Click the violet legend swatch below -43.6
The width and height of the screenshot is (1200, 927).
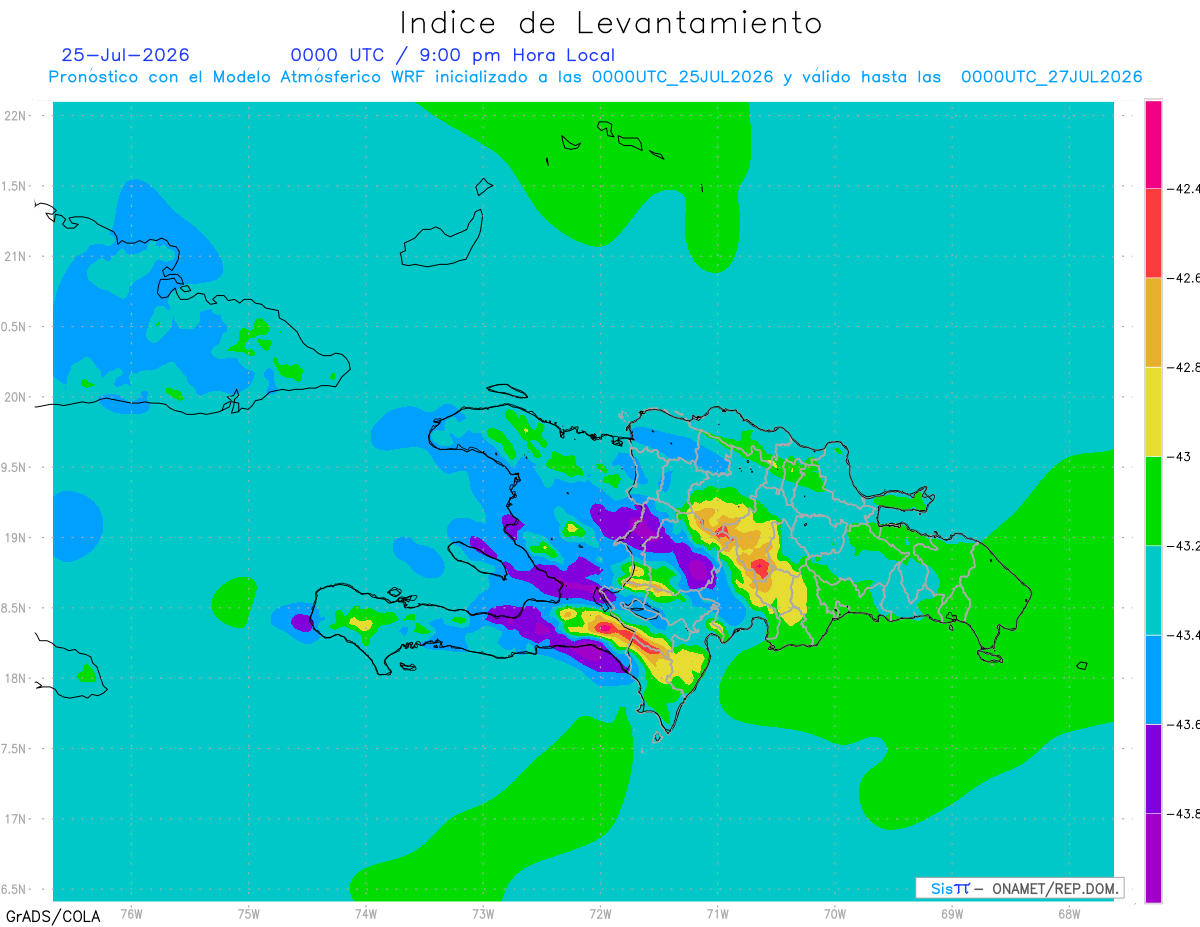[x=1153, y=768]
